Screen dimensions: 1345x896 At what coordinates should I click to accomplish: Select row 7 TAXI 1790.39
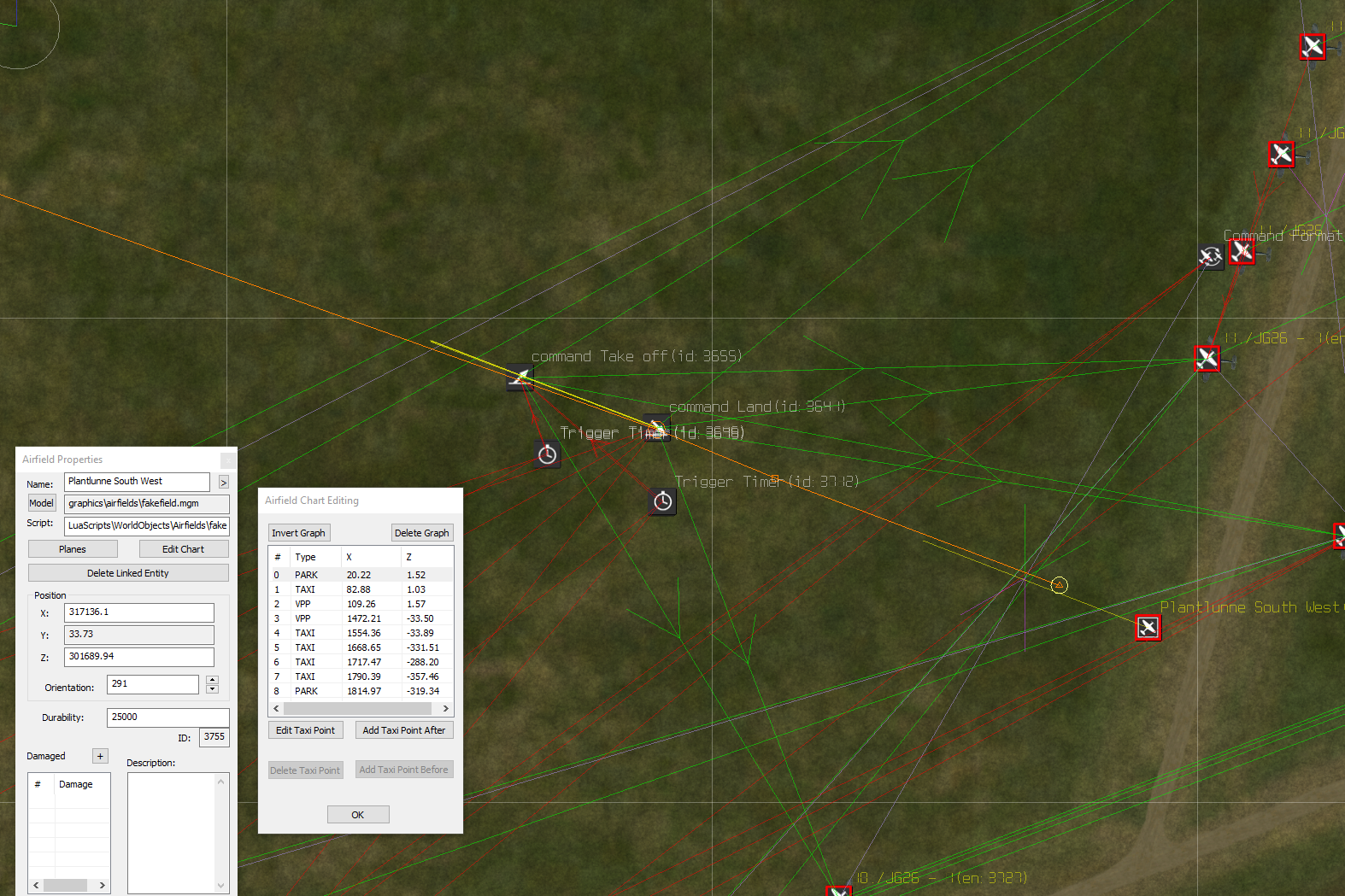click(361, 676)
